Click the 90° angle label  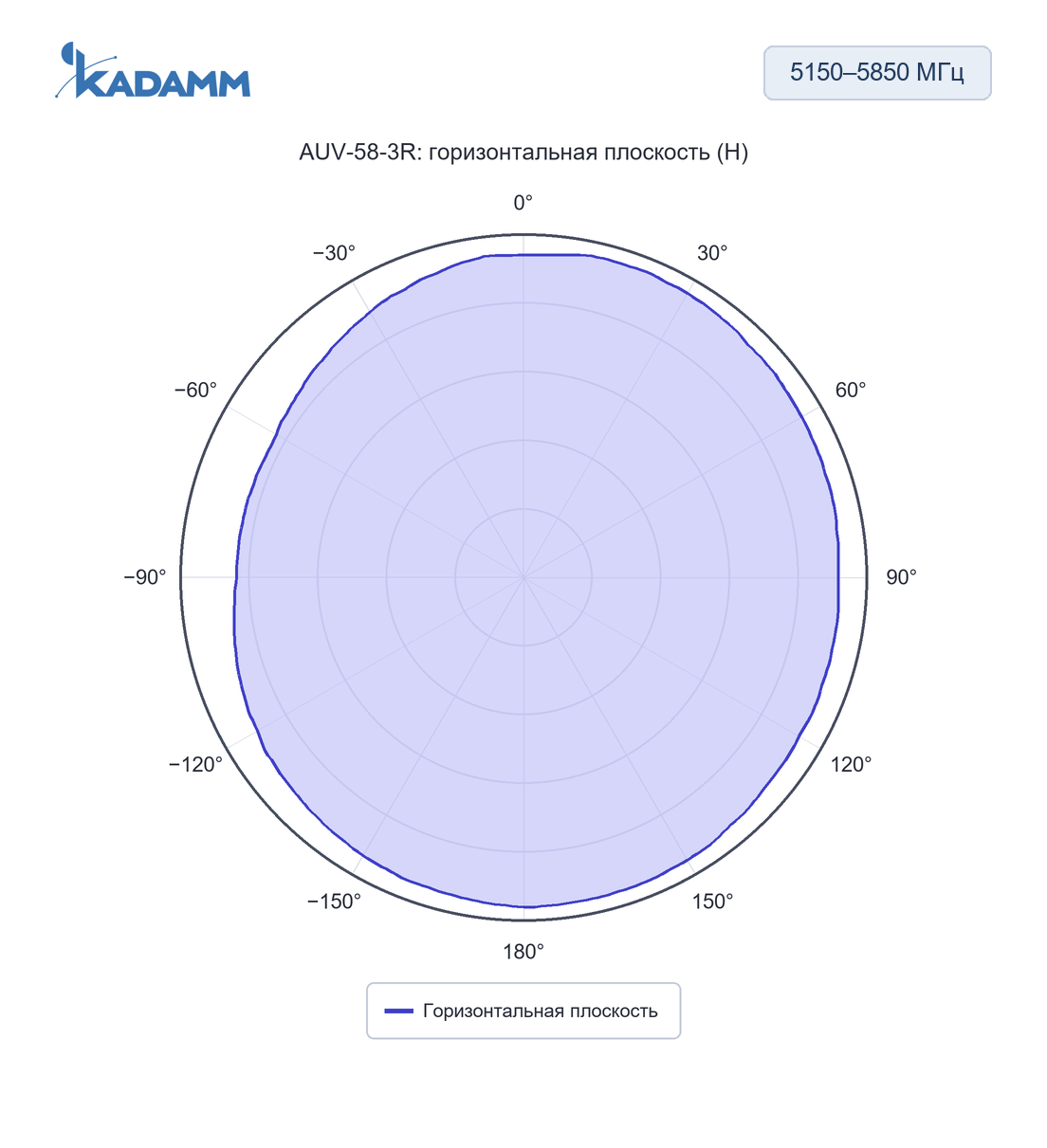click(901, 577)
